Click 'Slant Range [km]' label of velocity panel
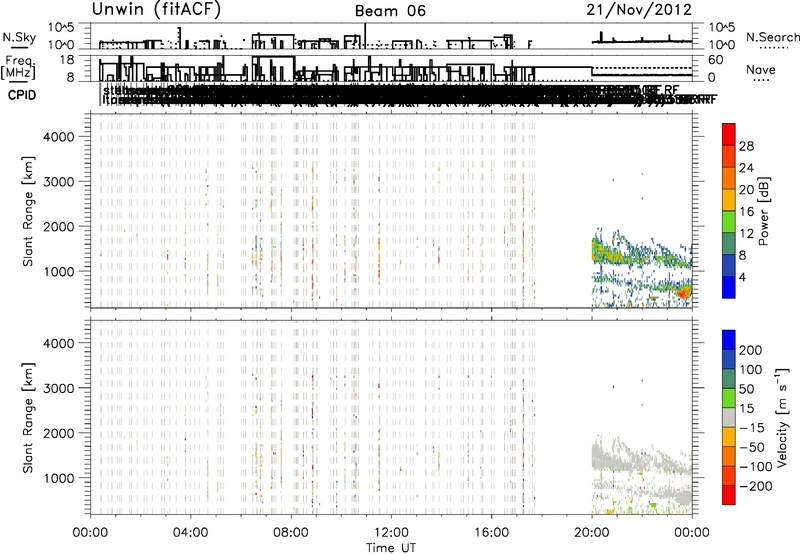The width and height of the screenshot is (800, 554). [28, 417]
